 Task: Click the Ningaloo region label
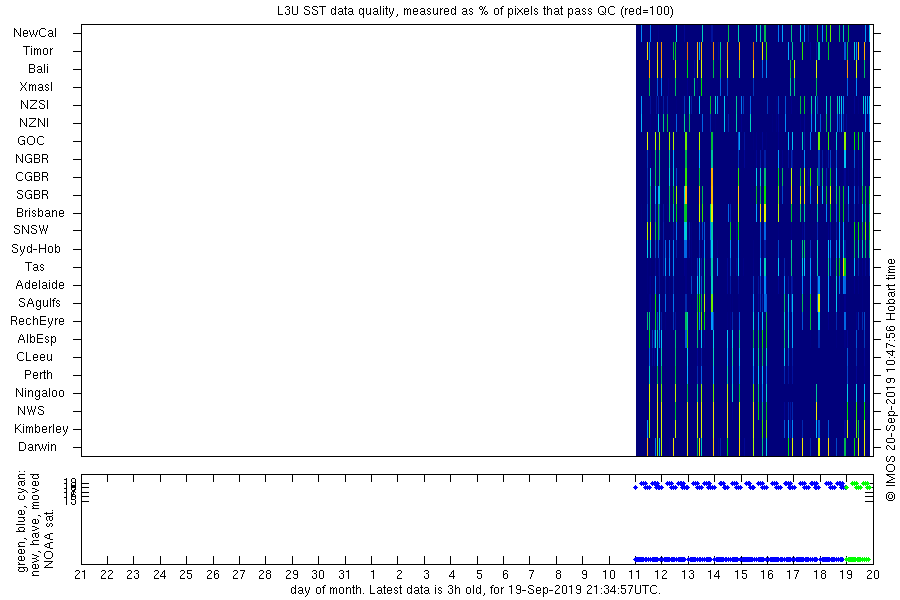click(x=40, y=393)
